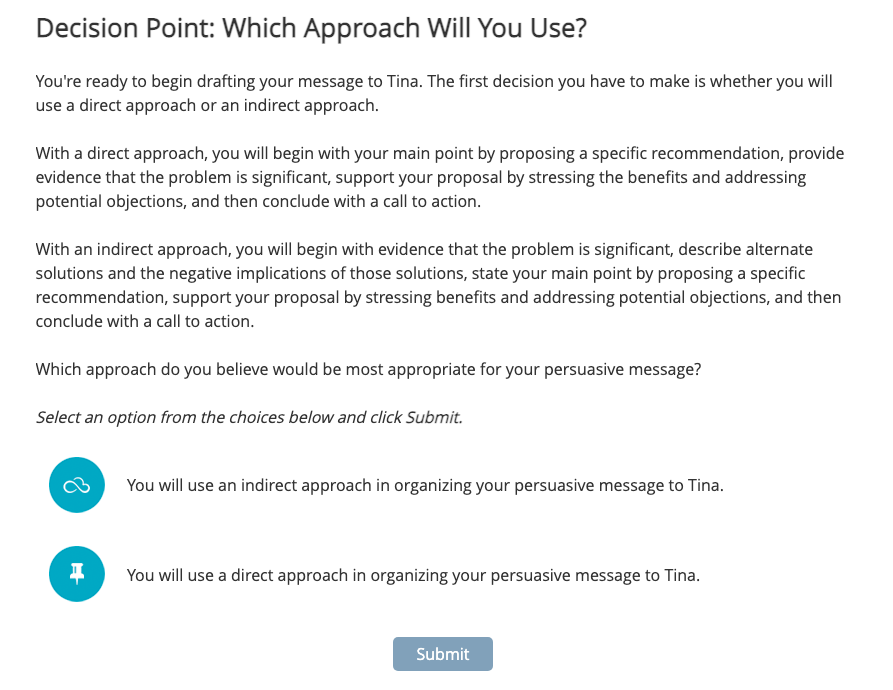Viewport: 893px width, 690px height.
Task: Click the Submit button
Action: click(442, 654)
